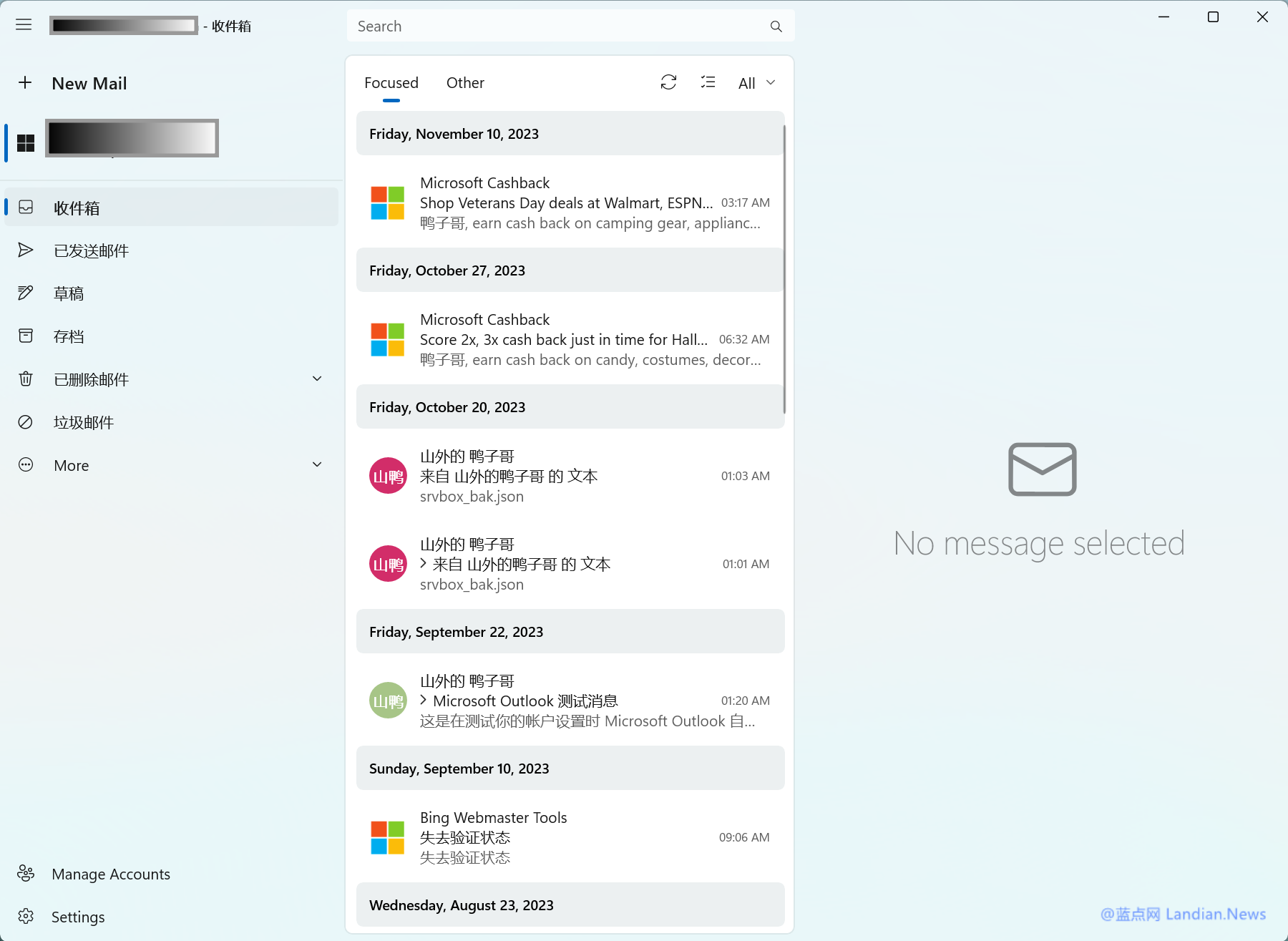The height and width of the screenshot is (941, 1288).
Task: Open the Bing Webmaster Tools email
Action: pyautogui.click(x=570, y=837)
